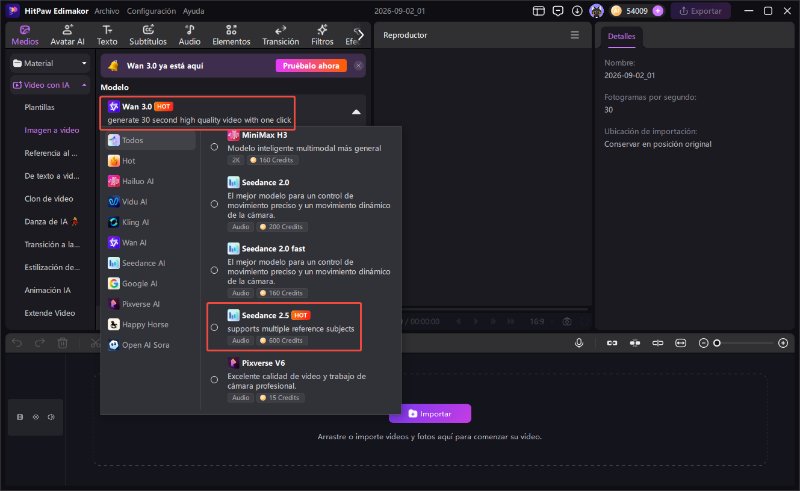This screenshot has height=491, width=800.
Task: Click the user avatar icon
Action: coord(596,11)
